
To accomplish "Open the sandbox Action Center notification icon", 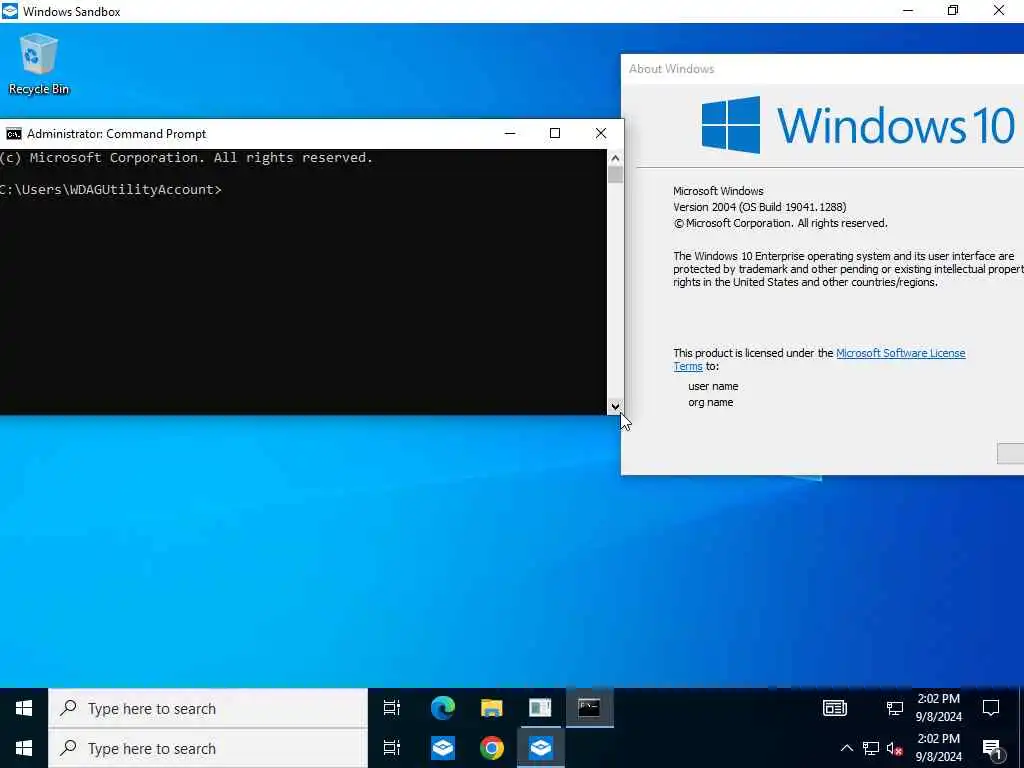I will tap(991, 708).
